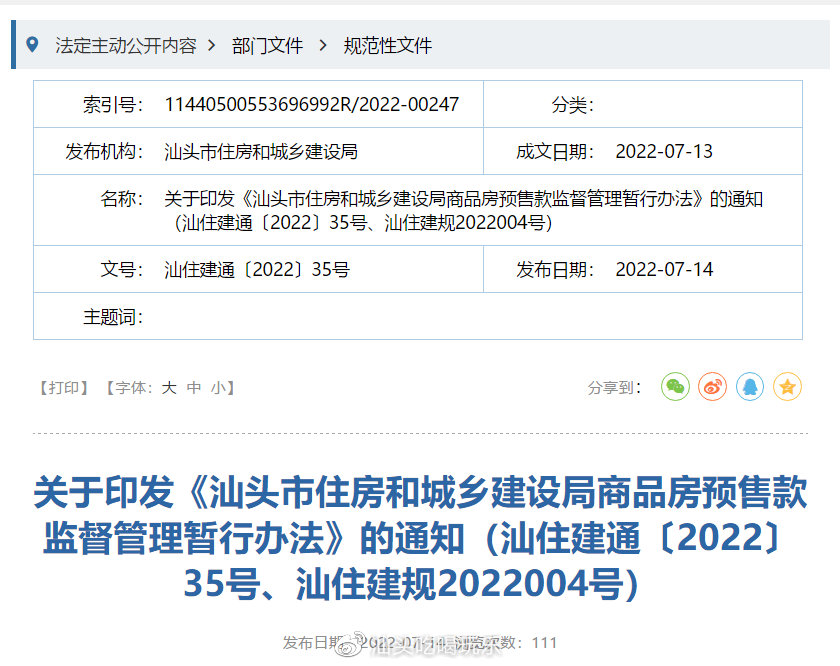Image resolution: width=840 pixels, height=666 pixels.
Task: Click the 主题词 label
Action: [x=113, y=317]
